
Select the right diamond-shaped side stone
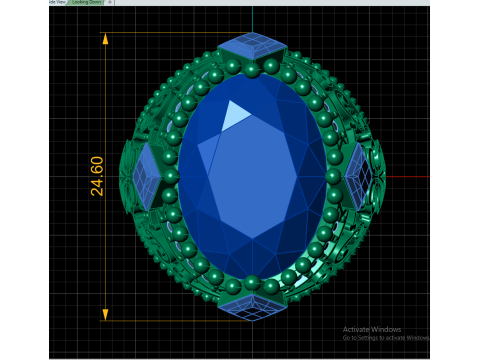coord(358,177)
